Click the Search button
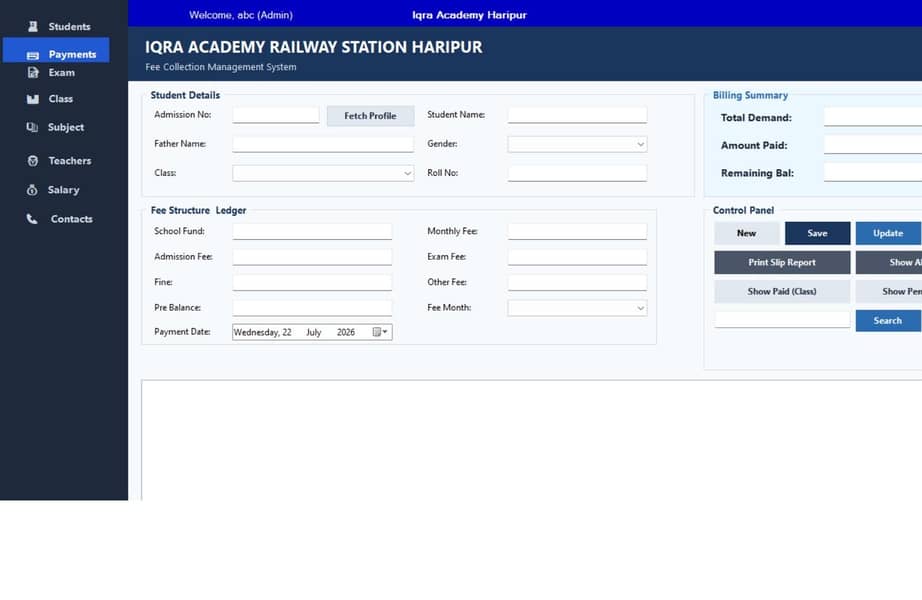 [888, 321]
